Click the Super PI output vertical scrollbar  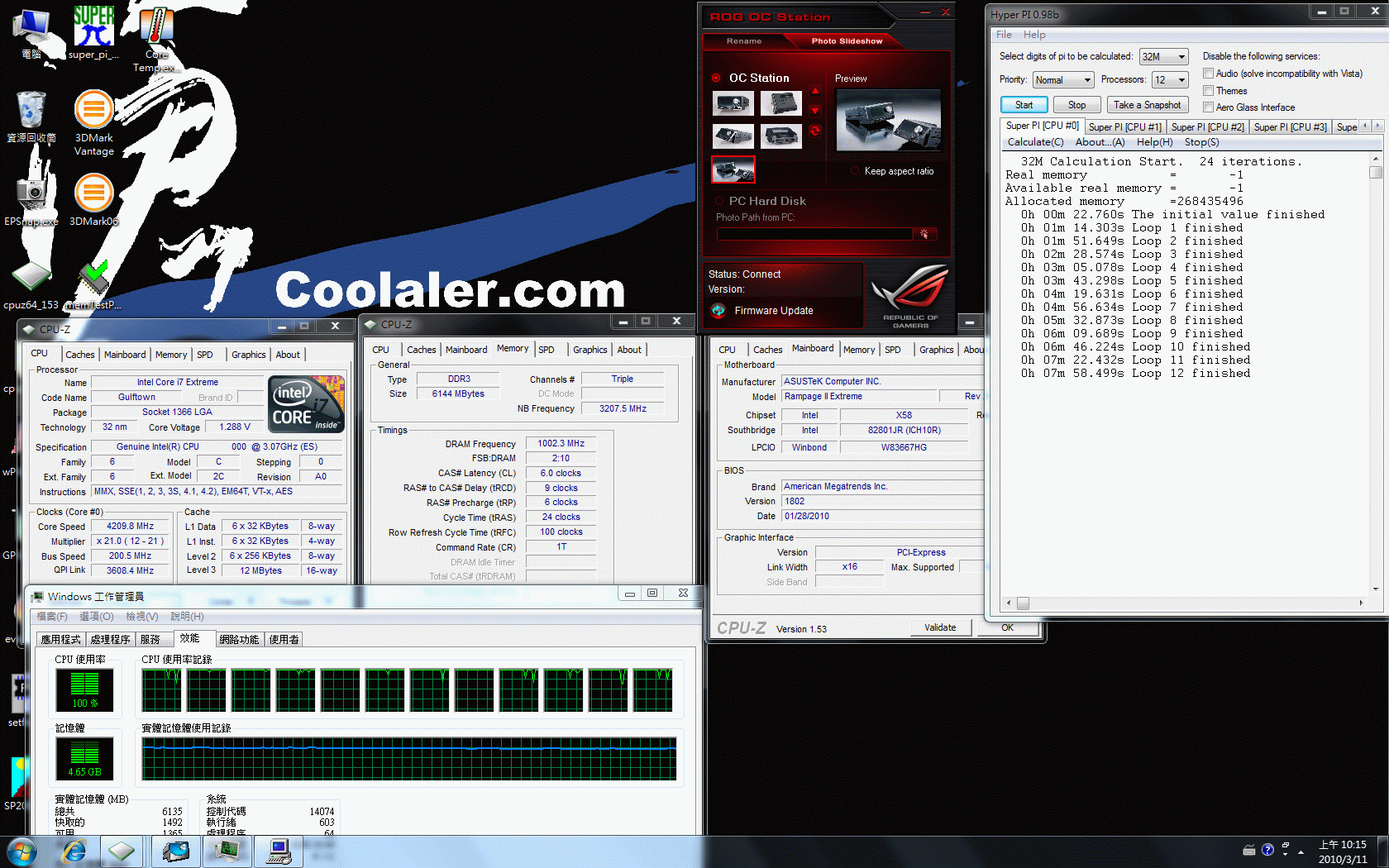click(x=1375, y=374)
